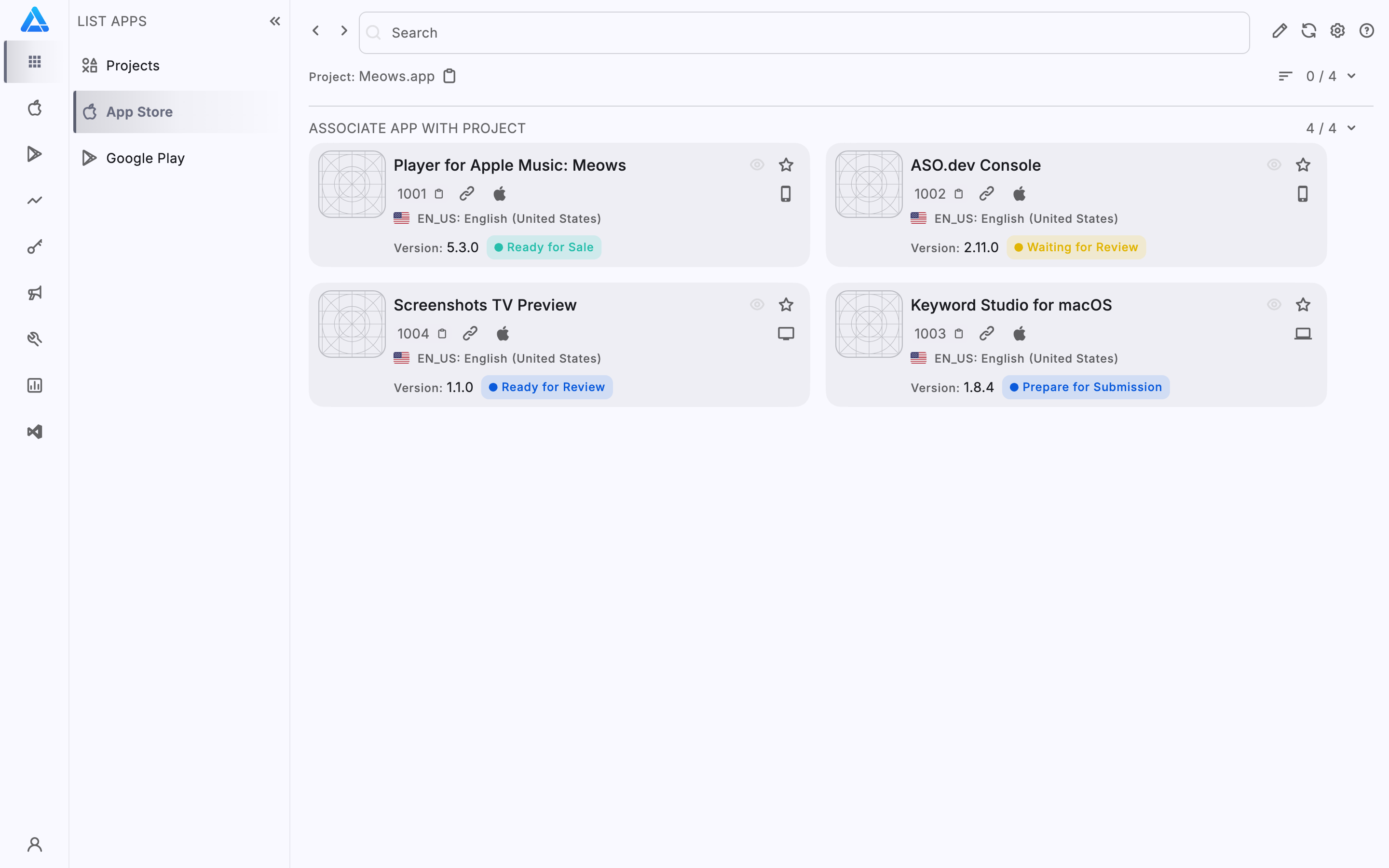Click the ASO.dev logo
Screen dimensions: 1389x868
click(x=34, y=19)
